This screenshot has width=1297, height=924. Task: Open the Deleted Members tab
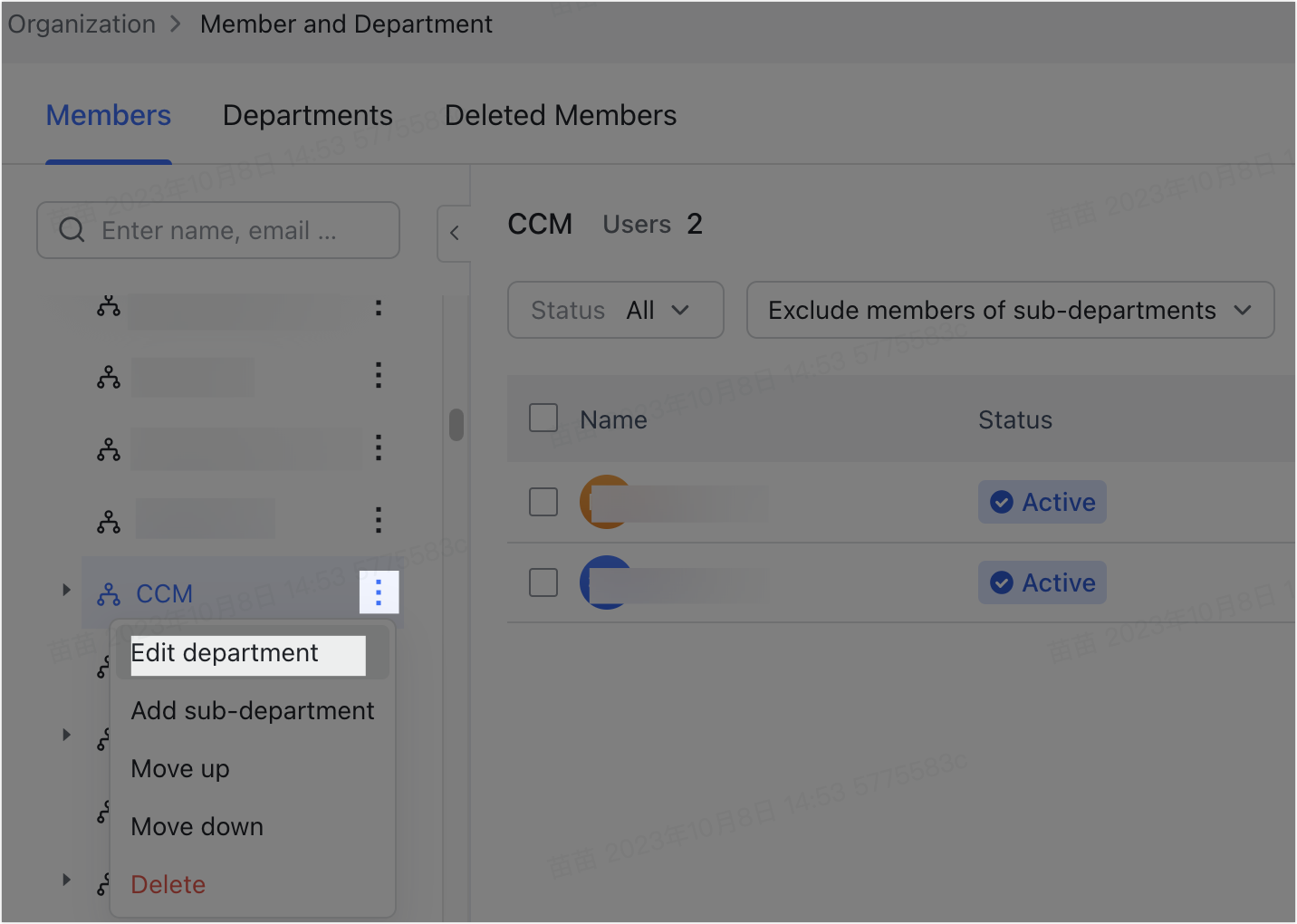[560, 115]
